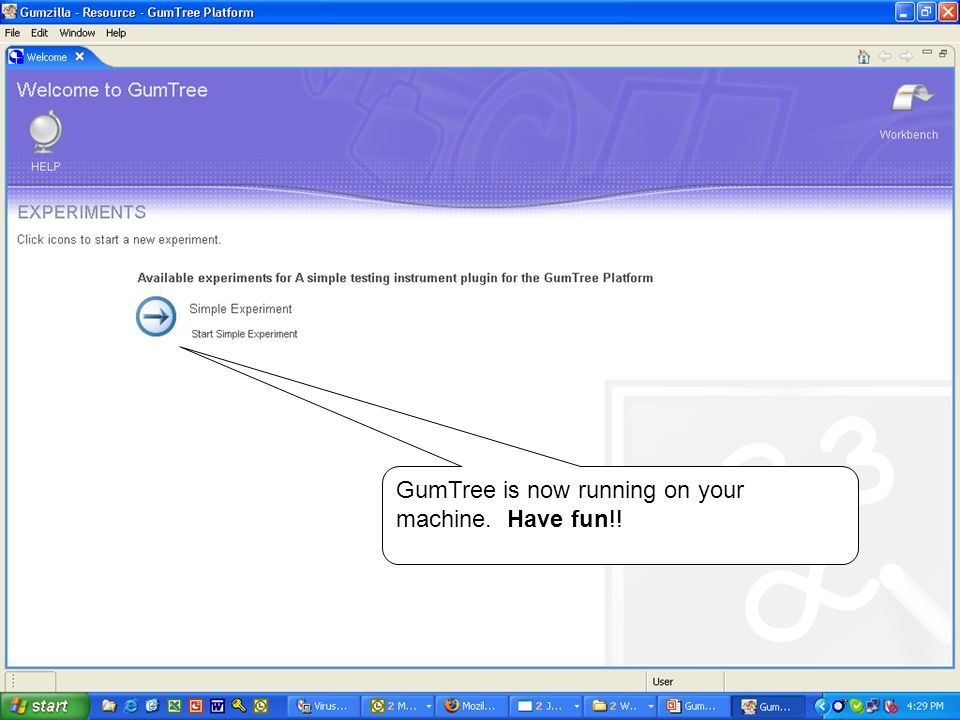Switch to the Virus taskbar window
The height and width of the screenshot is (720, 960).
point(323,707)
